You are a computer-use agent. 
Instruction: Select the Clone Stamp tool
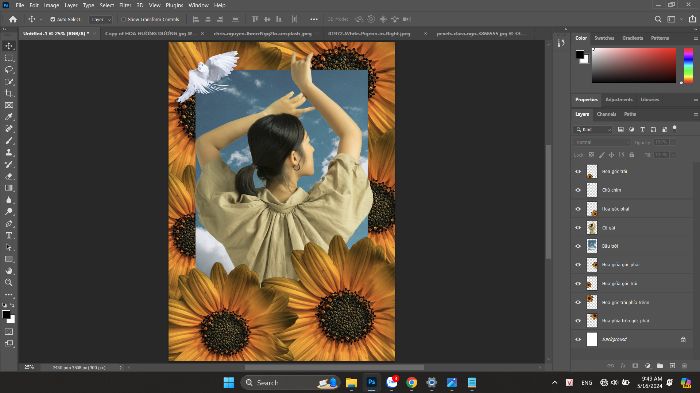9,152
